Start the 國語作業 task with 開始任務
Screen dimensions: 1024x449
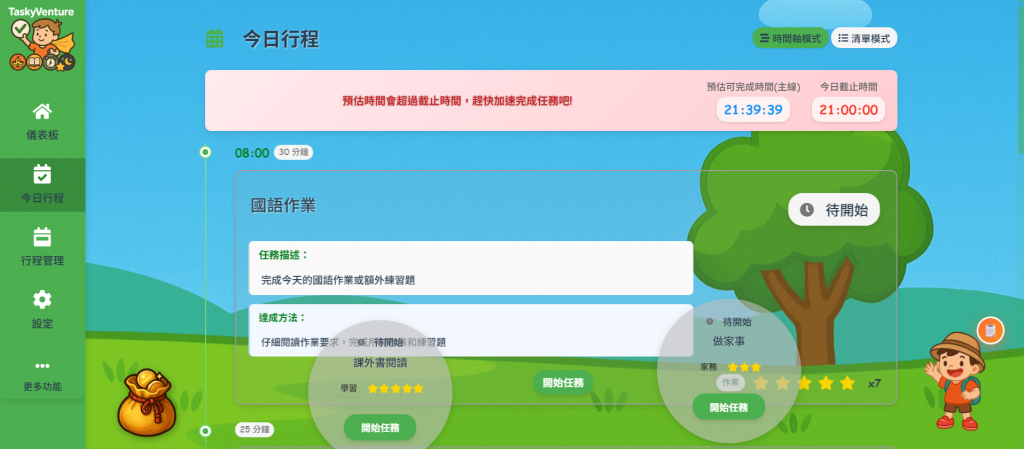click(563, 382)
